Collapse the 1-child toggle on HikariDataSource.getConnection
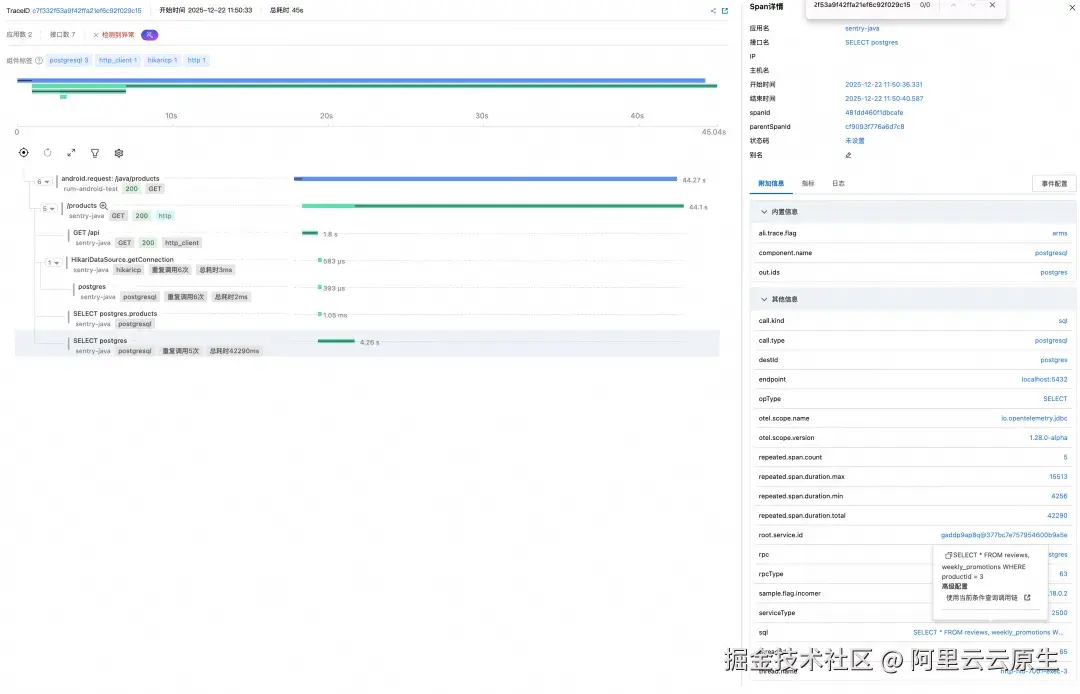 pyautogui.click(x=53, y=263)
